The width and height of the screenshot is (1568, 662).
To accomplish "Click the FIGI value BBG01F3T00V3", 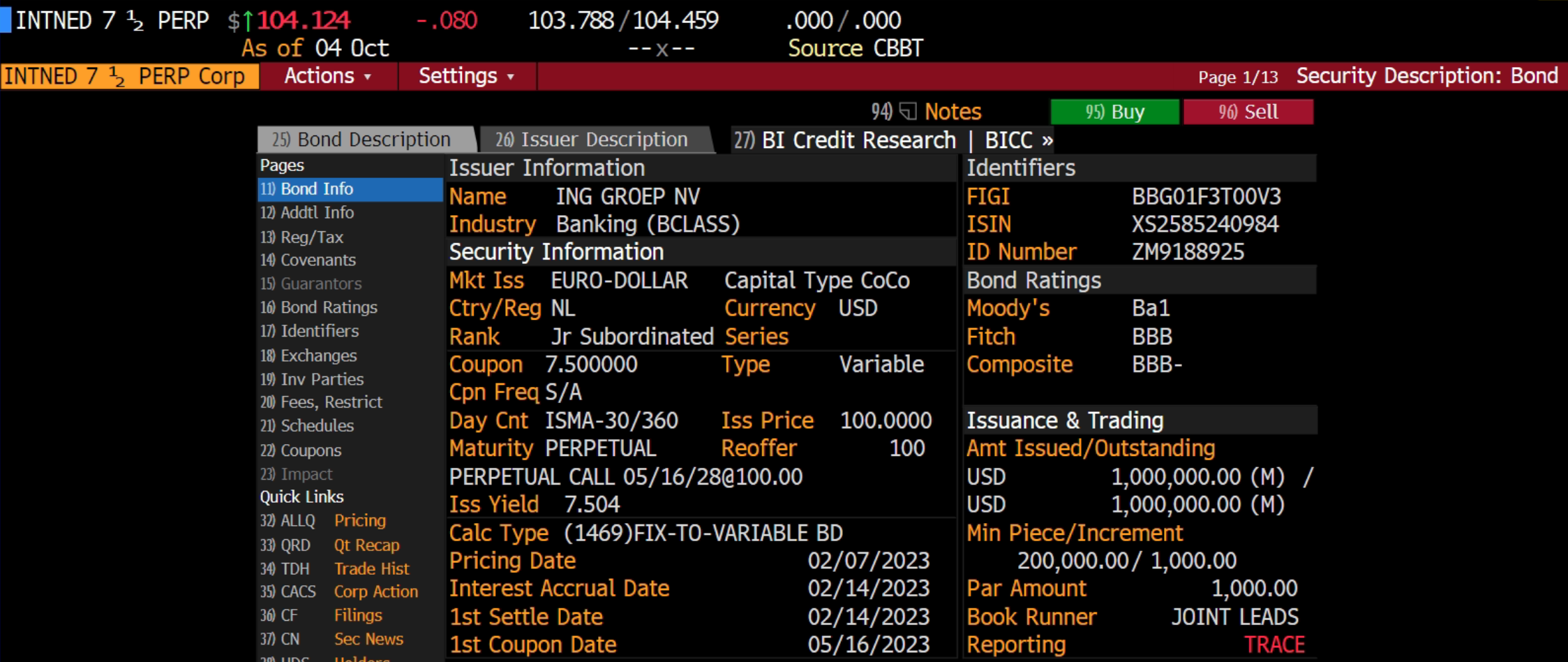I will pyautogui.click(x=1207, y=196).
